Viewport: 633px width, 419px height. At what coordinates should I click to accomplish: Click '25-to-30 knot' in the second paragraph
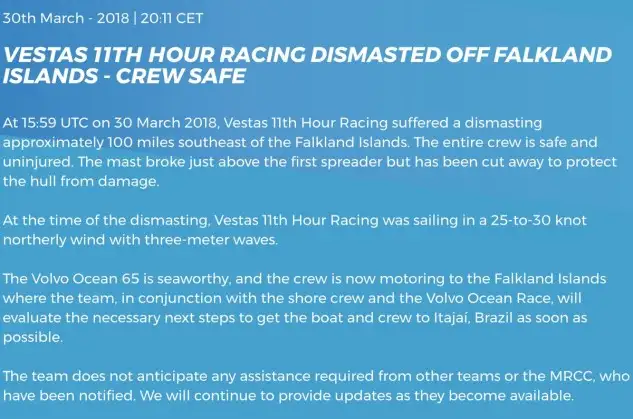pyautogui.click(x=539, y=220)
